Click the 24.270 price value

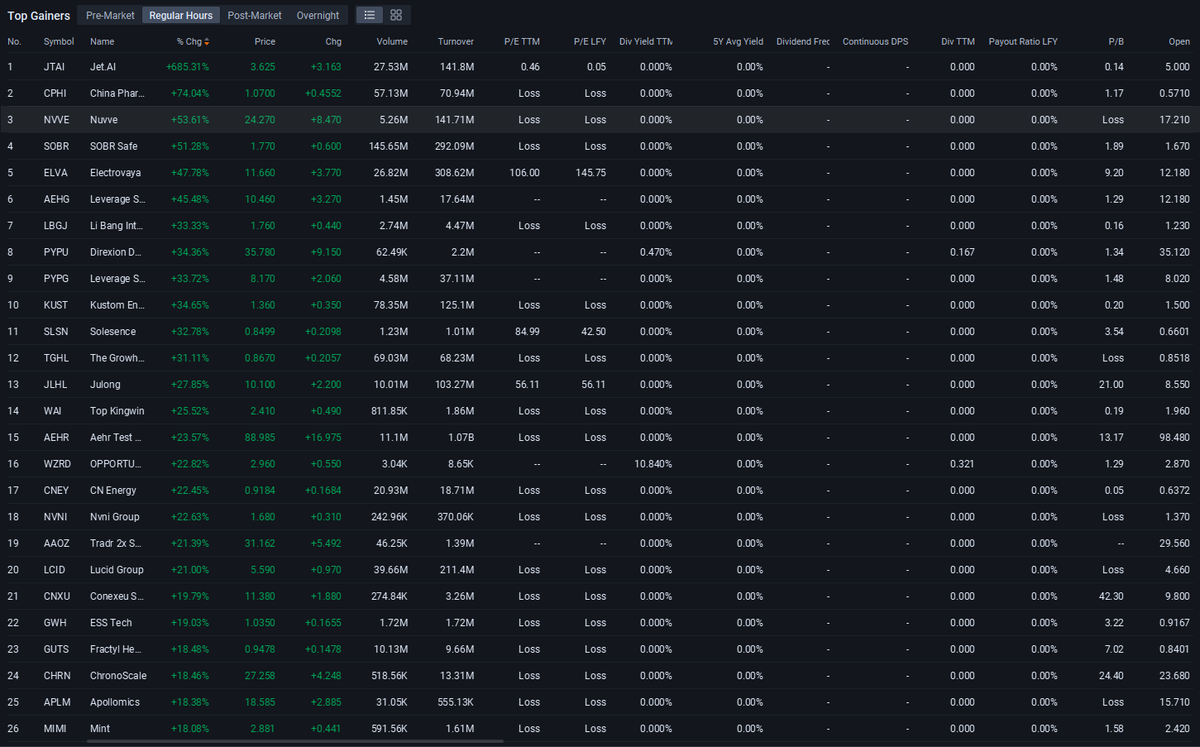click(260, 119)
